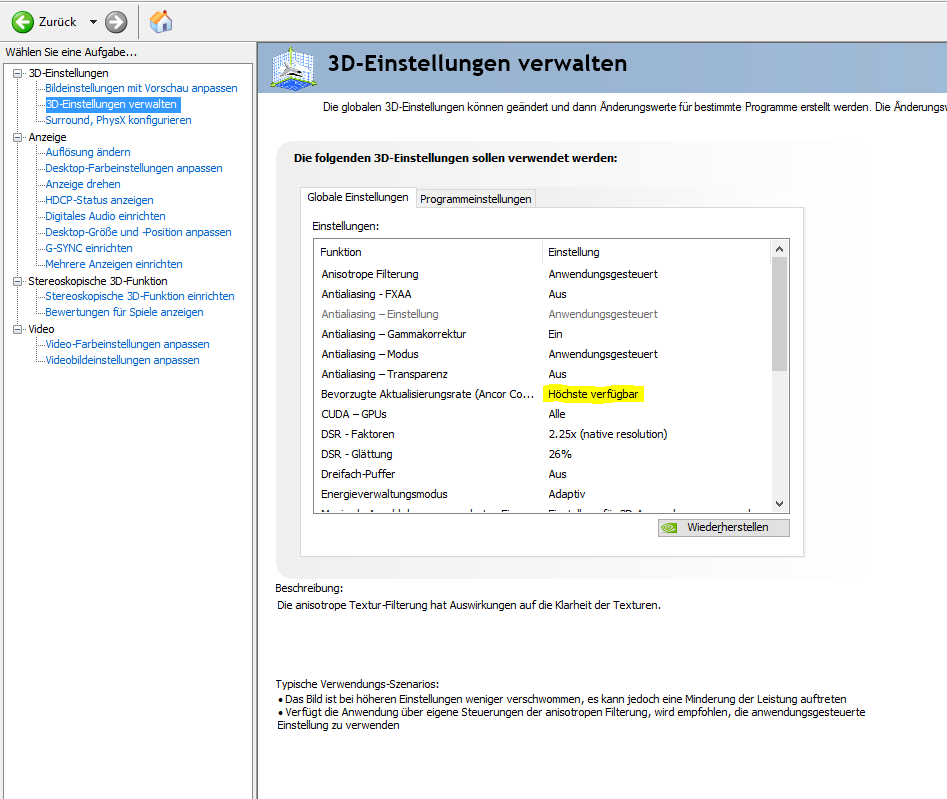
Task: Click the green Zurück back arrow
Action: (x=23, y=22)
